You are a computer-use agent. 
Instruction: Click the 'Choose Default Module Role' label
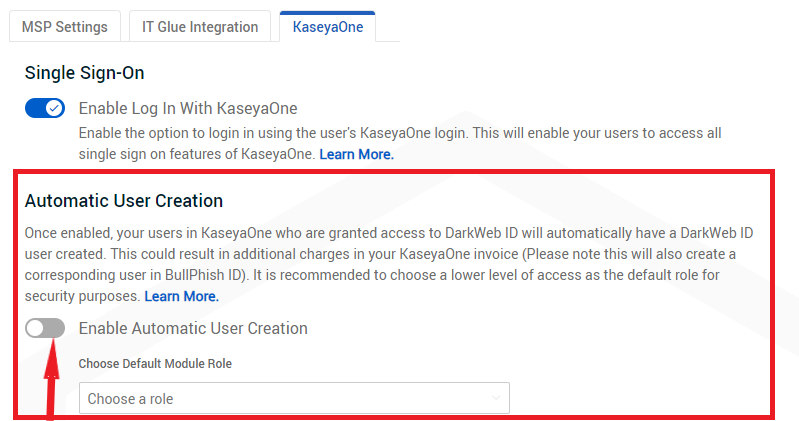[155, 363]
